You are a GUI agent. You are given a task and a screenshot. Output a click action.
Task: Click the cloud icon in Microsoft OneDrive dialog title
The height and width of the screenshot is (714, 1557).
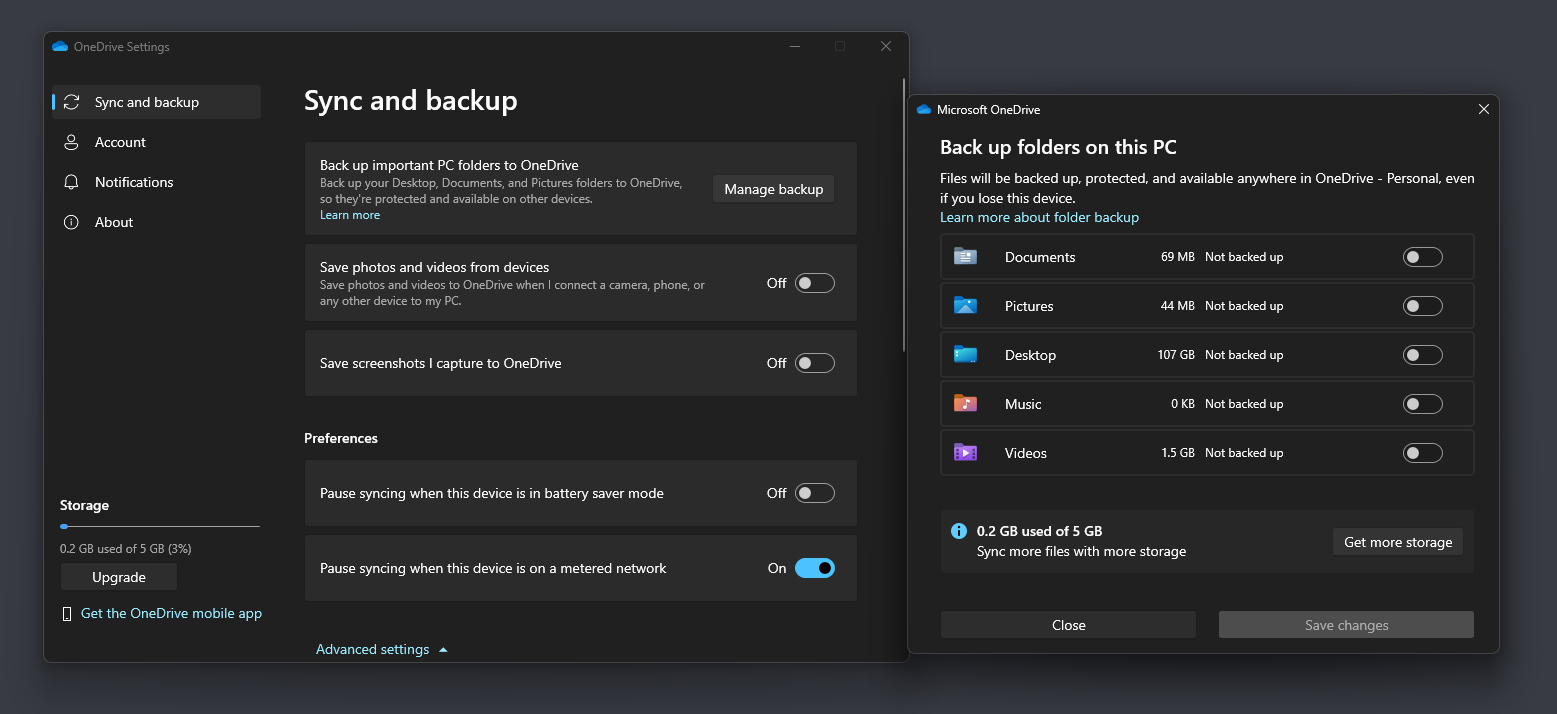click(924, 109)
